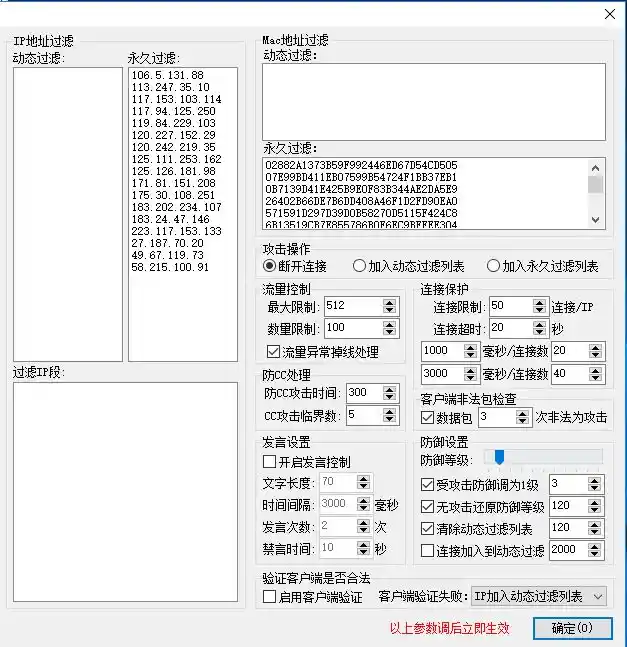Select IP 117.153.103.114 in the list

pyautogui.click(x=177, y=99)
